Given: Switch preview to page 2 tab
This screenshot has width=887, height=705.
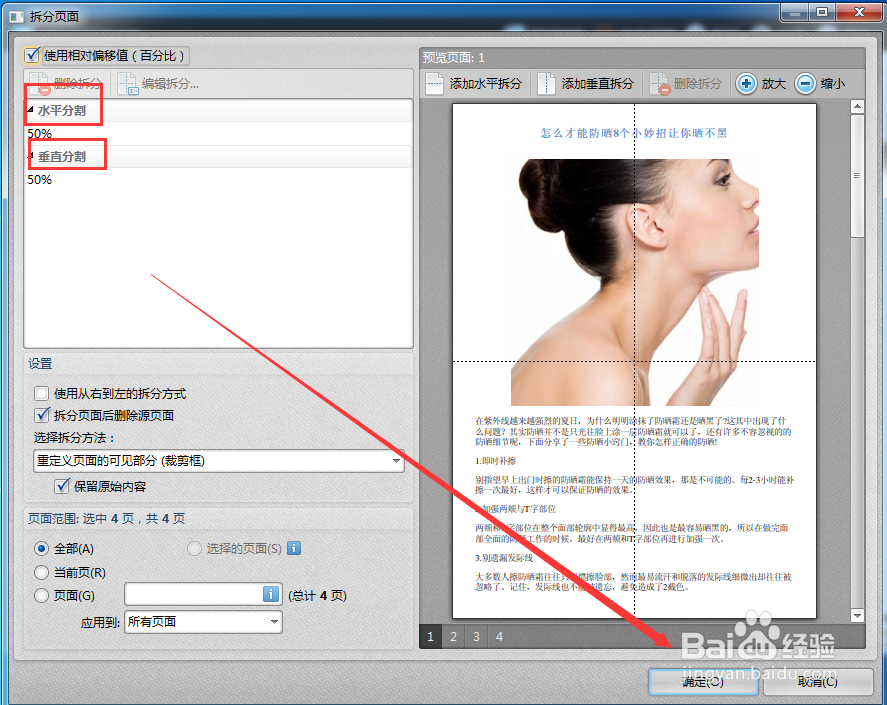Looking at the screenshot, I should (x=453, y=637).
